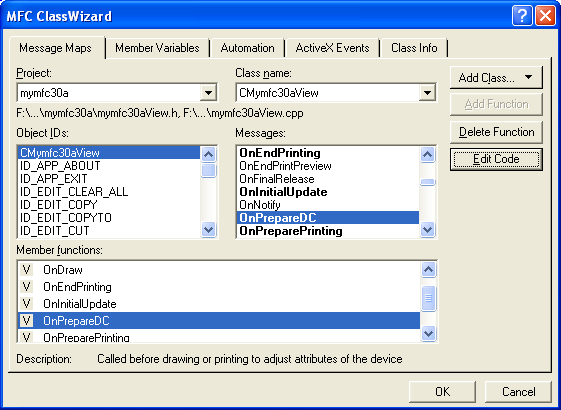Screen dimensions: 561x410
Task: Select OnDraw member function
Action: point(219,269)
